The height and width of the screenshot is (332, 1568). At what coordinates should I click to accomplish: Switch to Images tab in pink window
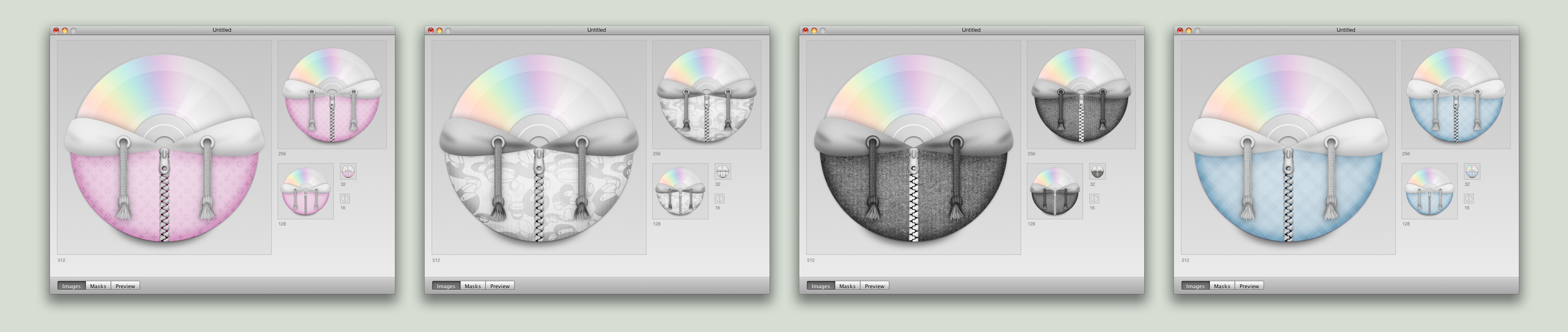[x=71, y=286]
